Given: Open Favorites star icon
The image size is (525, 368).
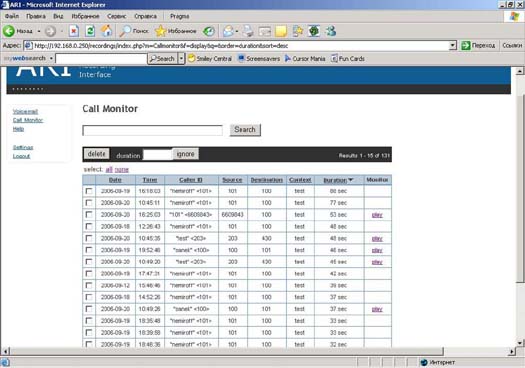Looking at the screenshot, I should (x=160, y=31).
